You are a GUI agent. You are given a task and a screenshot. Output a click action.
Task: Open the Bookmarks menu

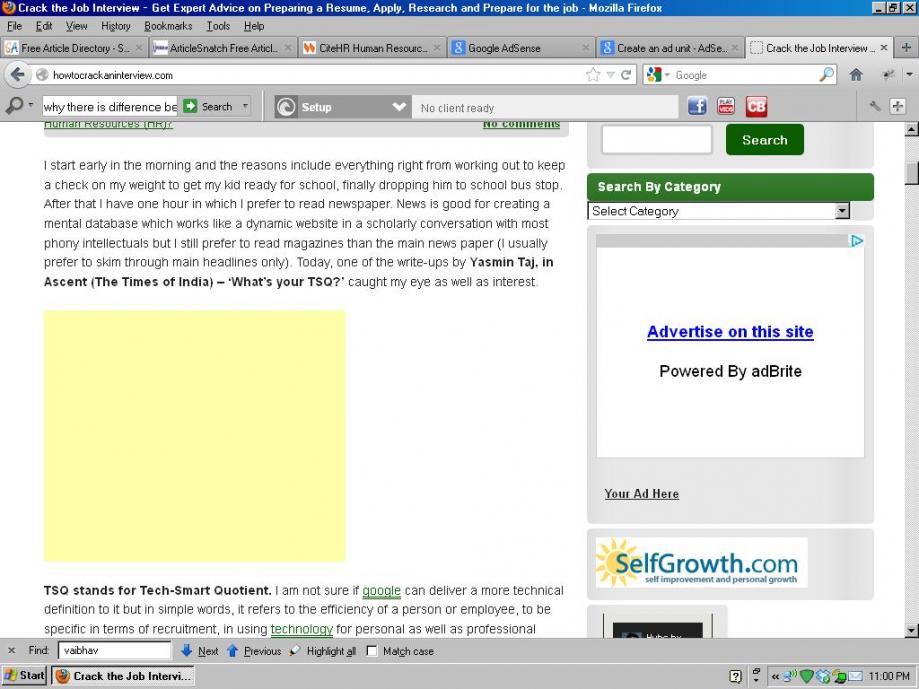click(x=168, y=26)
